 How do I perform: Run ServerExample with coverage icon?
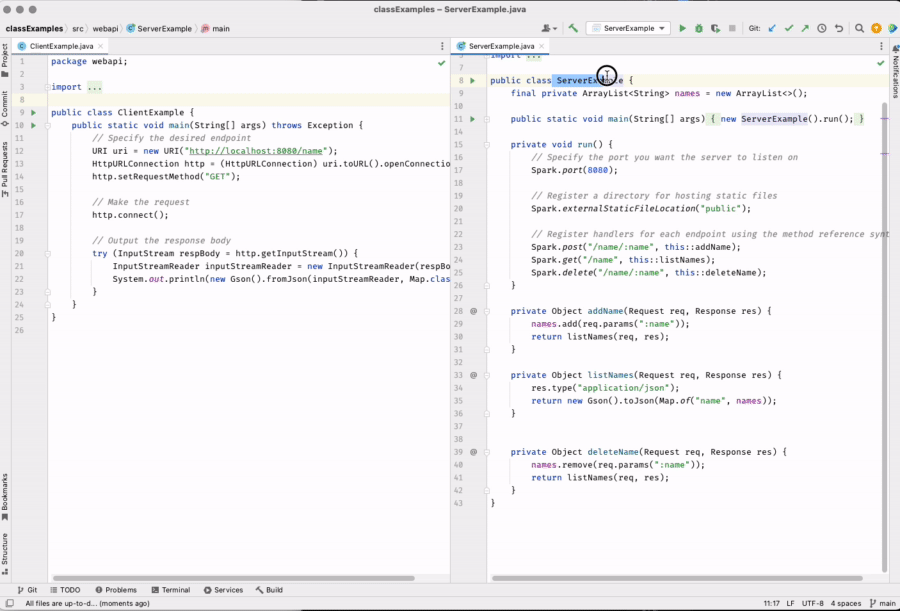pos(716,28)
